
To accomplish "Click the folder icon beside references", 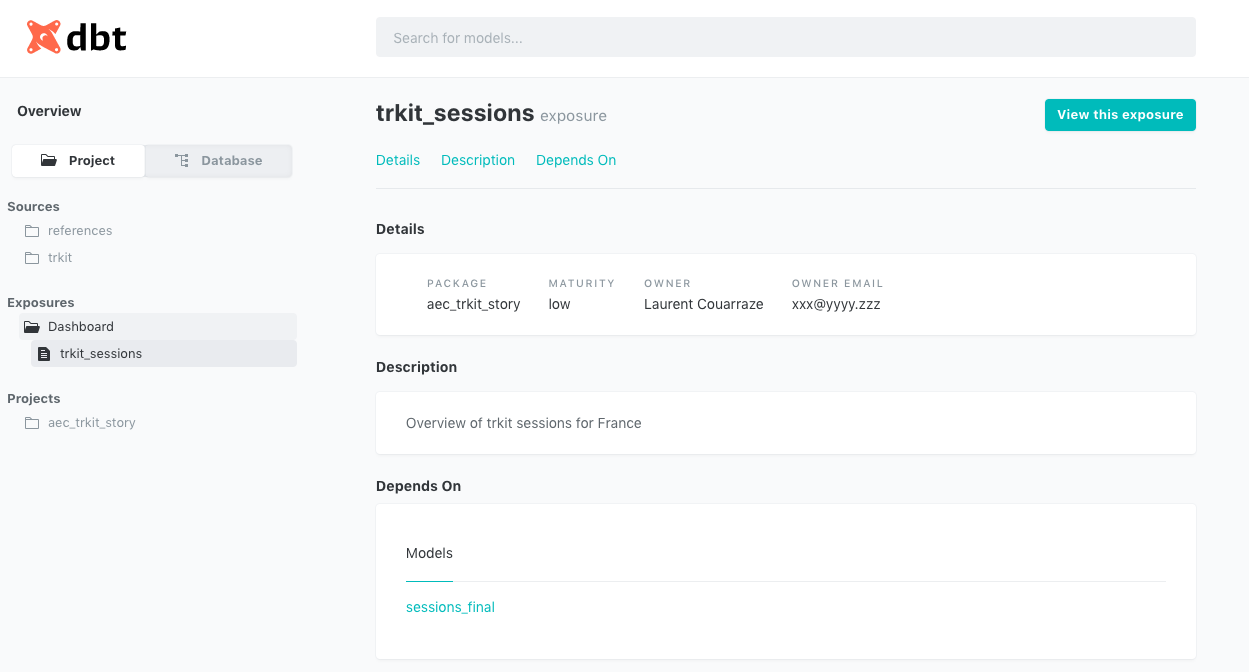I will click(x=32, y=231).
